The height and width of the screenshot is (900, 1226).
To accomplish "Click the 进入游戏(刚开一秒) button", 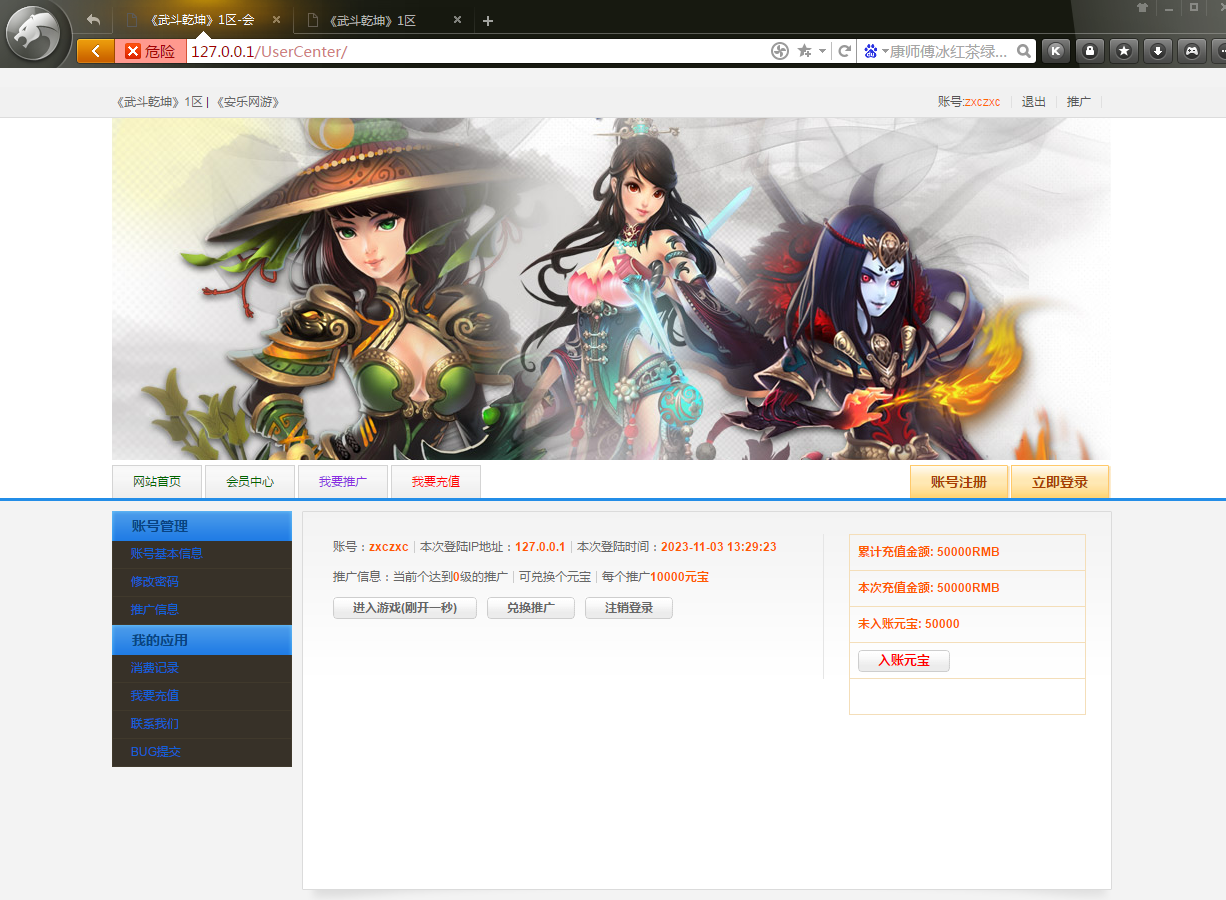I will (405, 608).
